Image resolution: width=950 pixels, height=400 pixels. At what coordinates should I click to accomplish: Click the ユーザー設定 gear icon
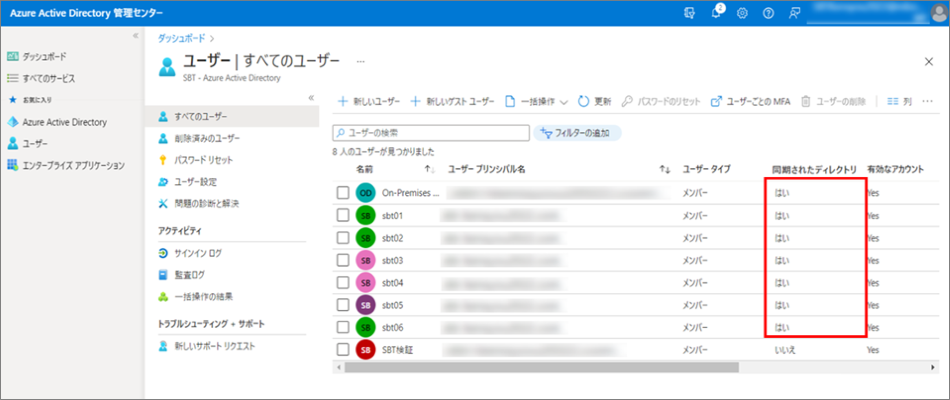162,182
